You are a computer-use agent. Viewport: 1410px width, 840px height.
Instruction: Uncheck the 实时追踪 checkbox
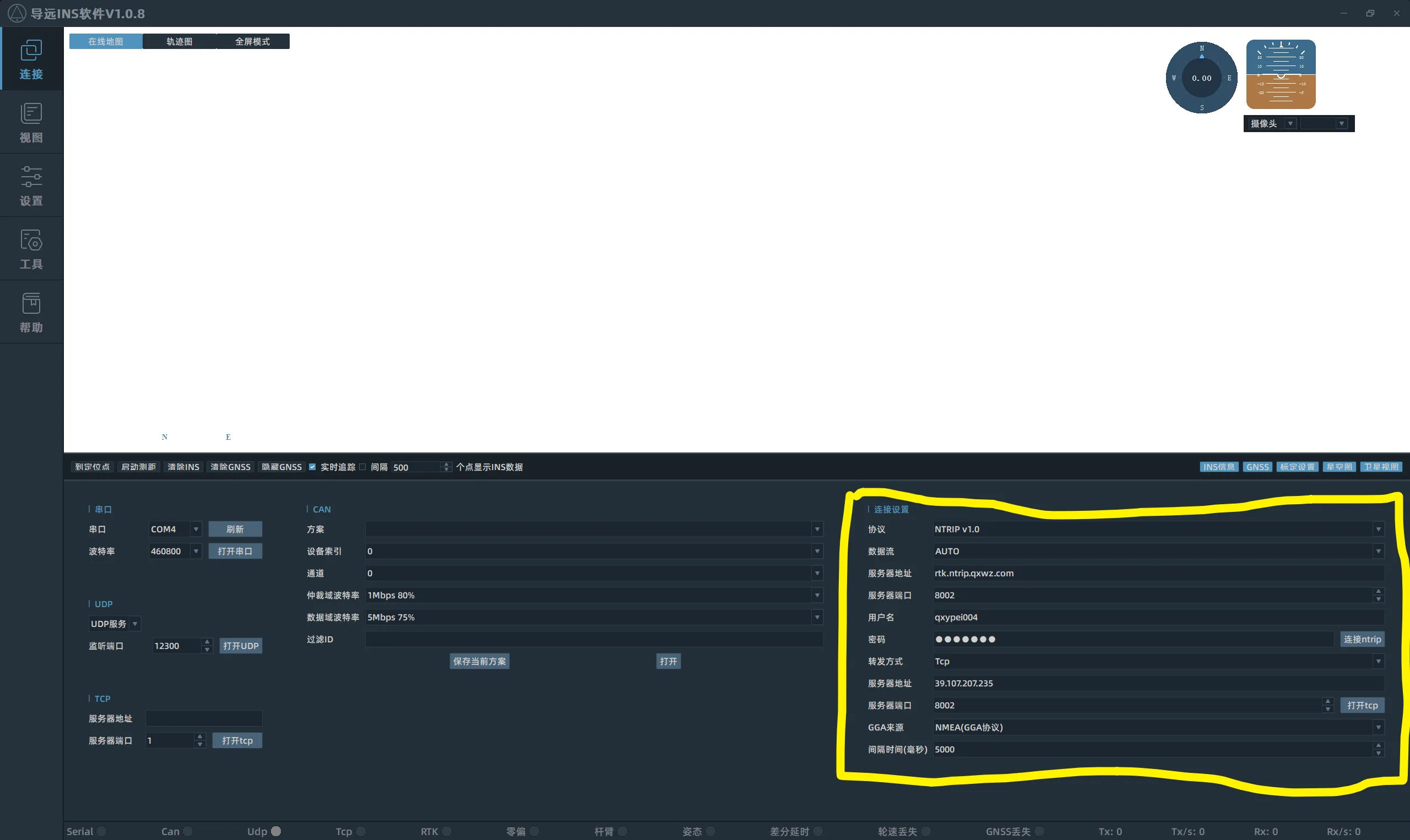[x=312, y=467]
